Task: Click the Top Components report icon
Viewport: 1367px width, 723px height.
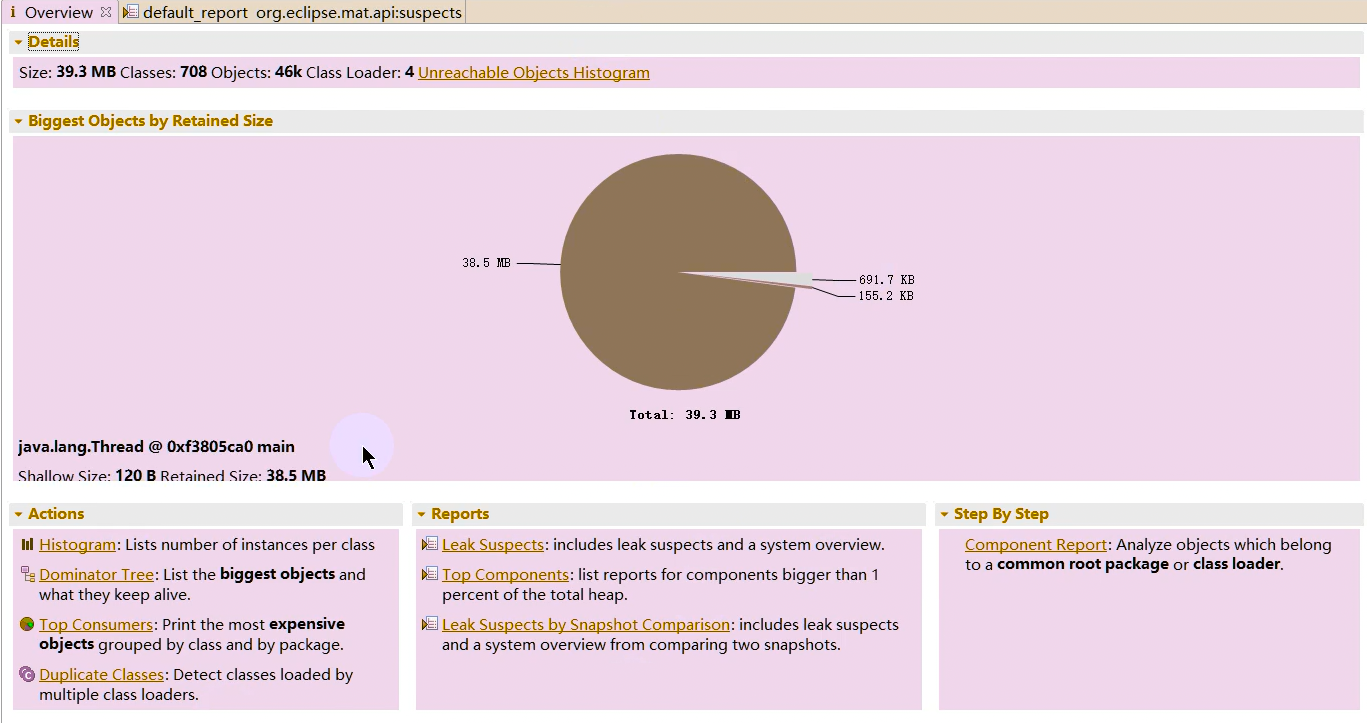Action: point(430,574)
